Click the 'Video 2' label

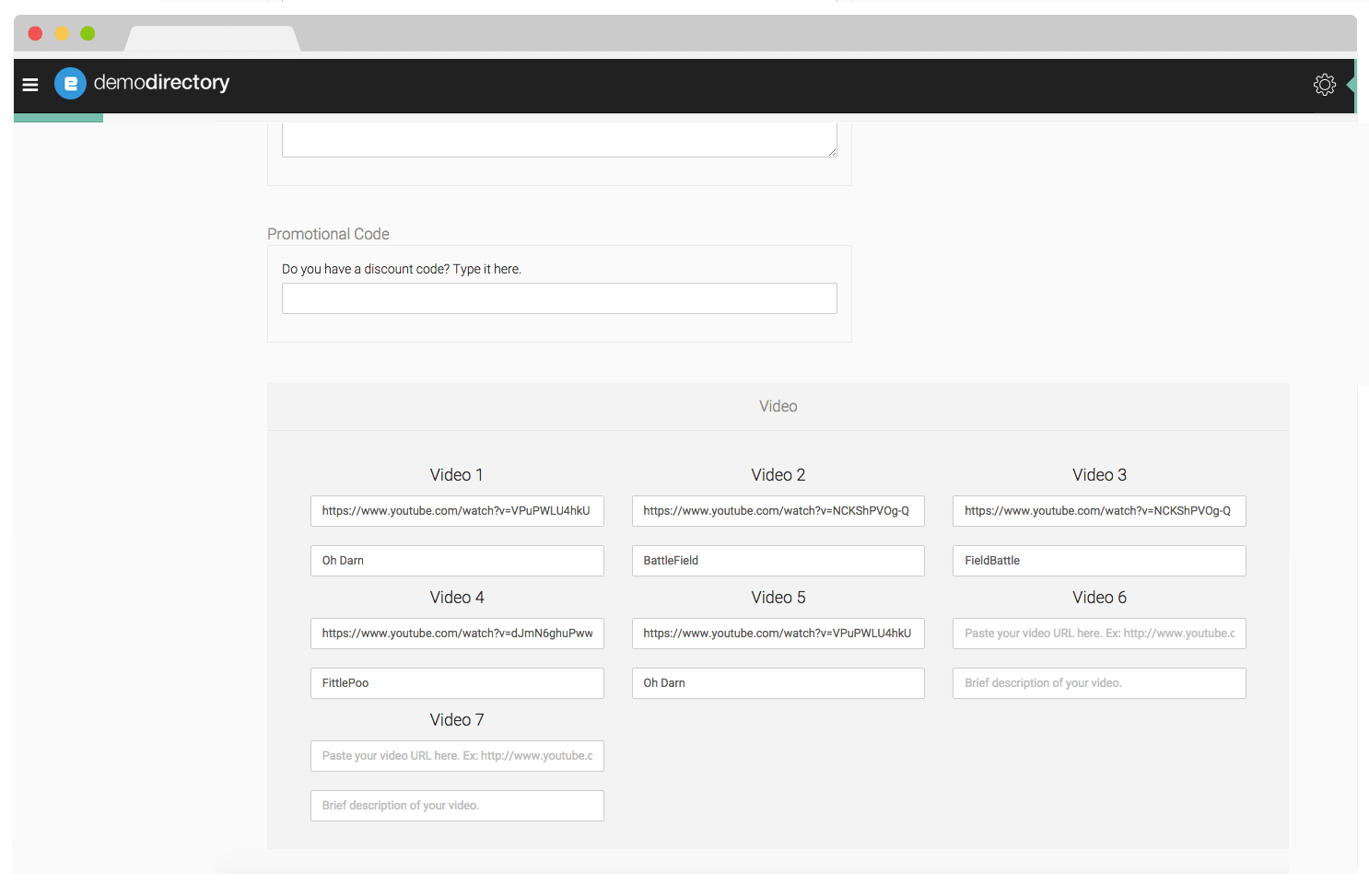778,475
